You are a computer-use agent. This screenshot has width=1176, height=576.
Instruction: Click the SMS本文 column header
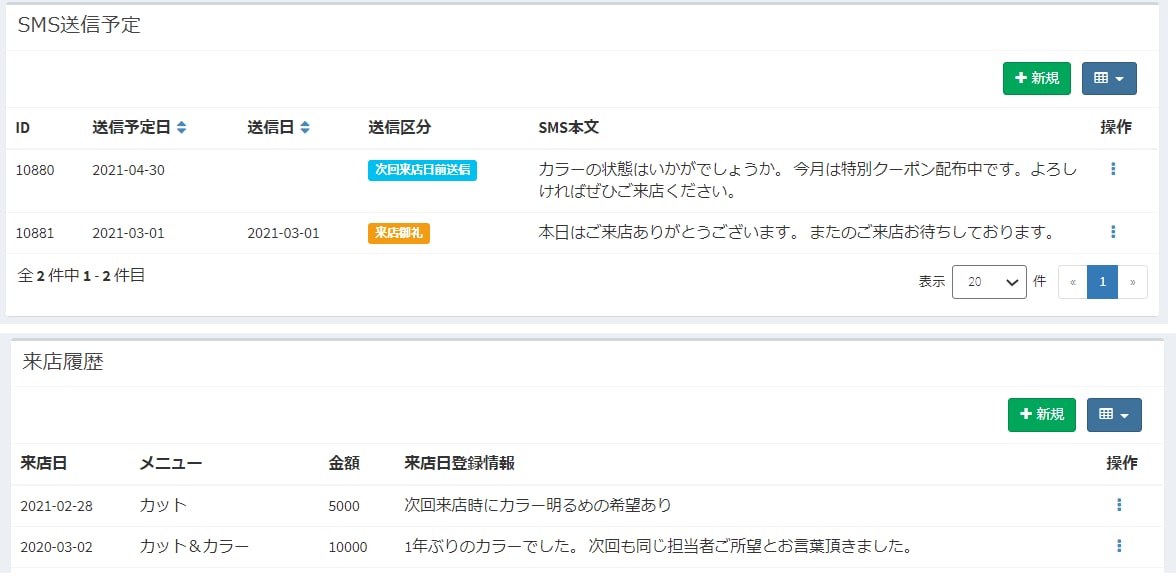568,128
